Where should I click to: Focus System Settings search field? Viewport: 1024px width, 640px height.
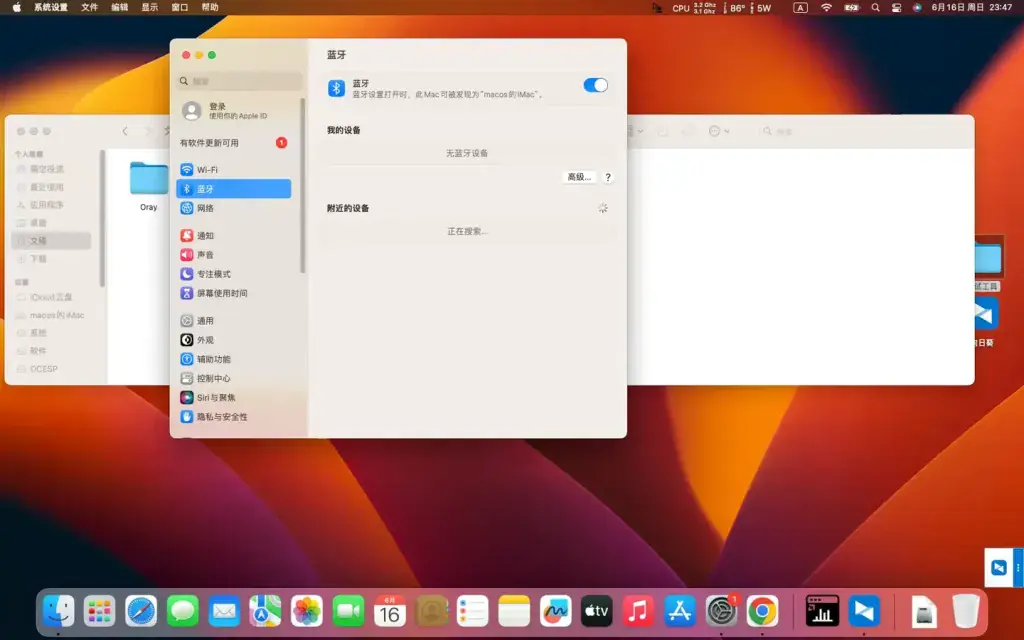(x=239, y=81)
